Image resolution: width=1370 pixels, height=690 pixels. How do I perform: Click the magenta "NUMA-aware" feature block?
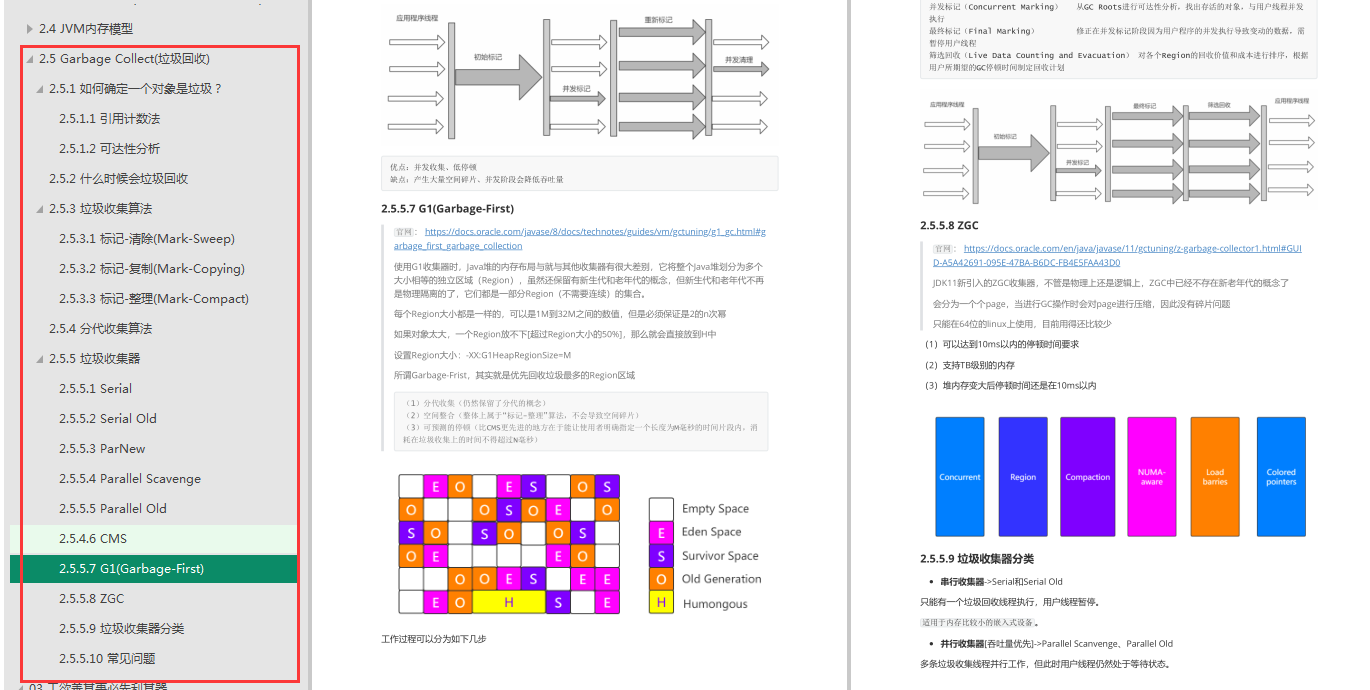pos(1151,476)
